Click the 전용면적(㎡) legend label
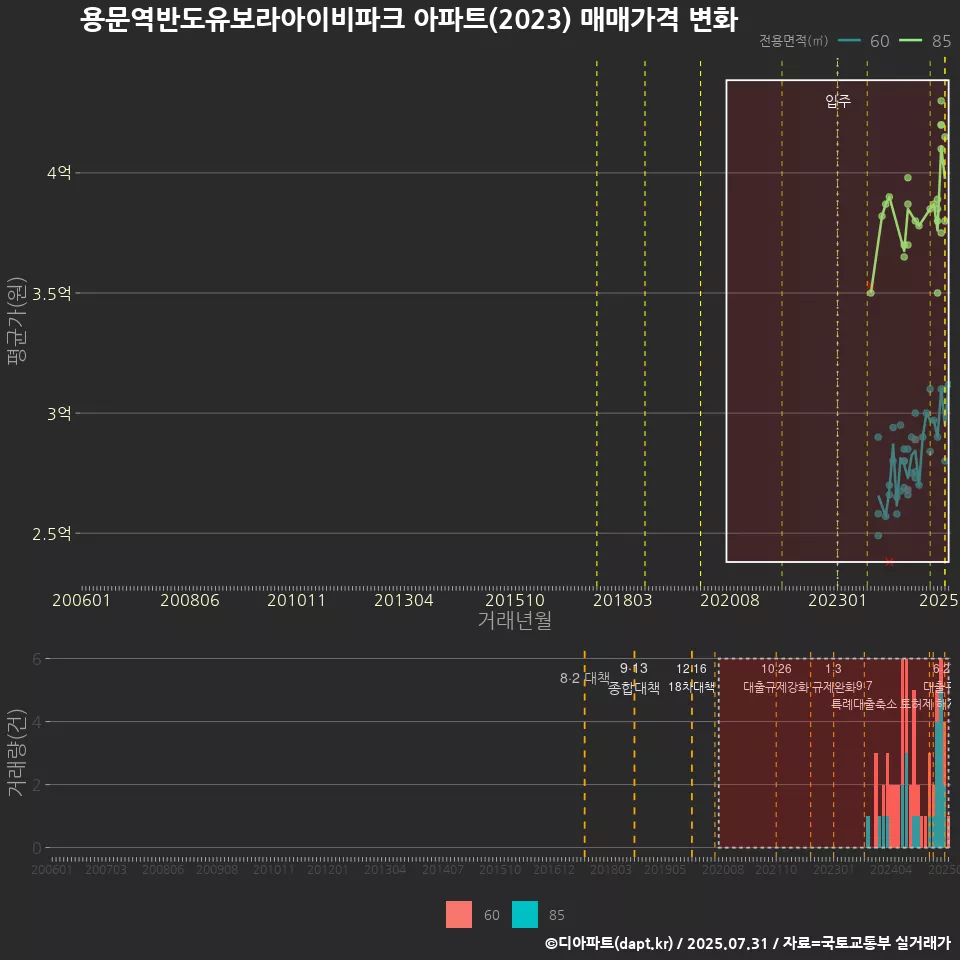 pyautogui.click(x=793, y=40)
